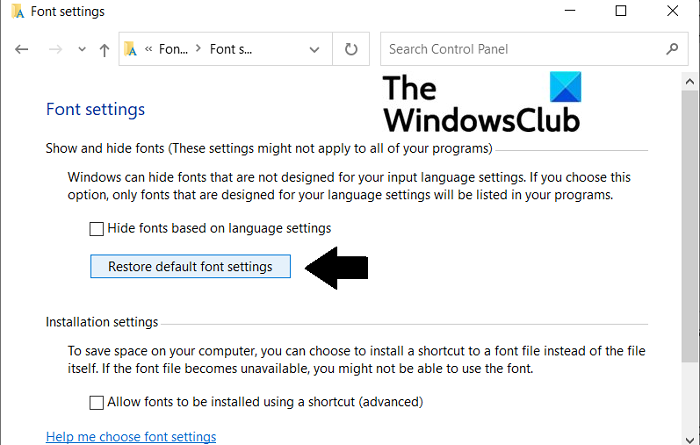Go back with the left arrow button
This screenshot has width=700, height=445.
point(21,49)
